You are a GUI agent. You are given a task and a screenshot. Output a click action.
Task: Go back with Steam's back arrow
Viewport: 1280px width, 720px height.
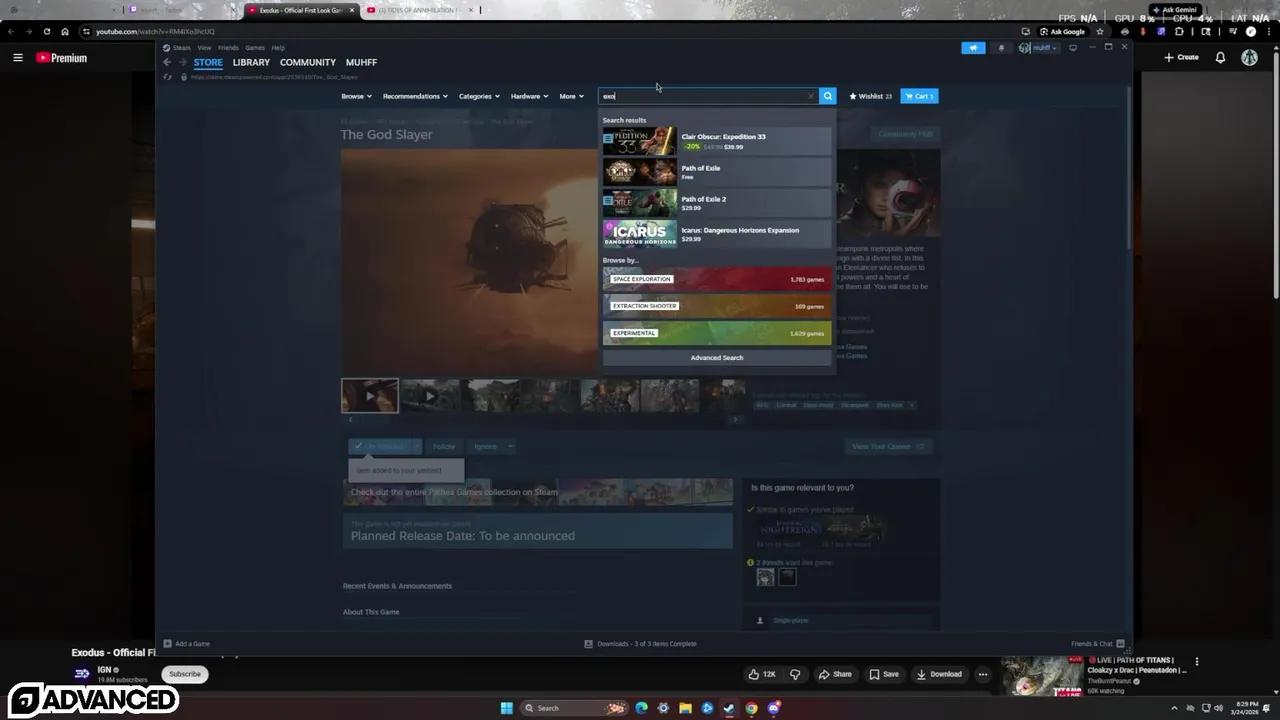pos(167,62)
